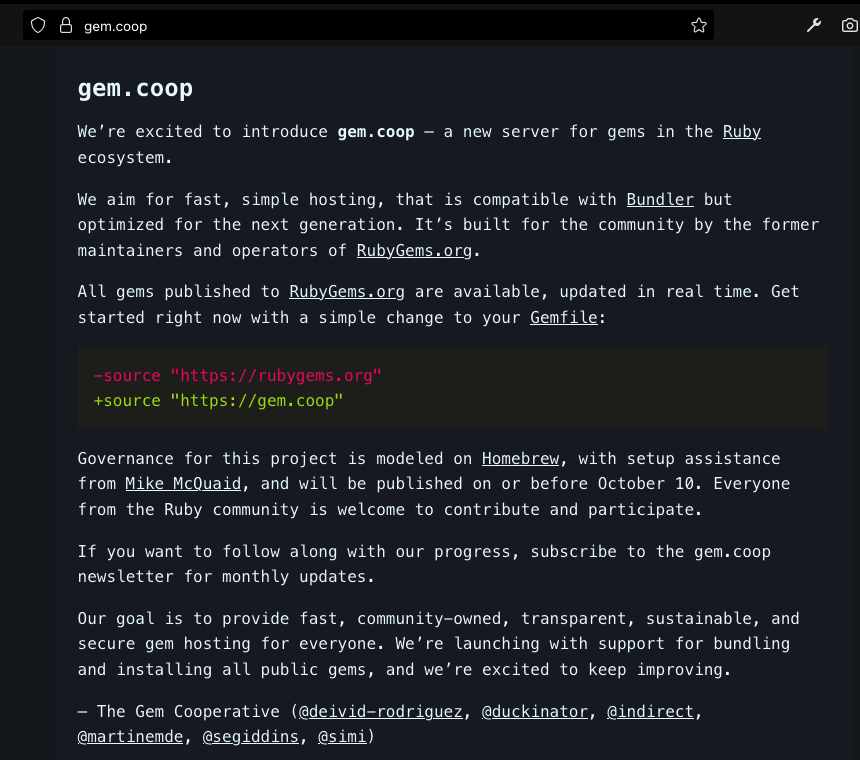Visit the @simi profile link
The height and width of the screenshot is (760, 860).
tap(343, 738)
